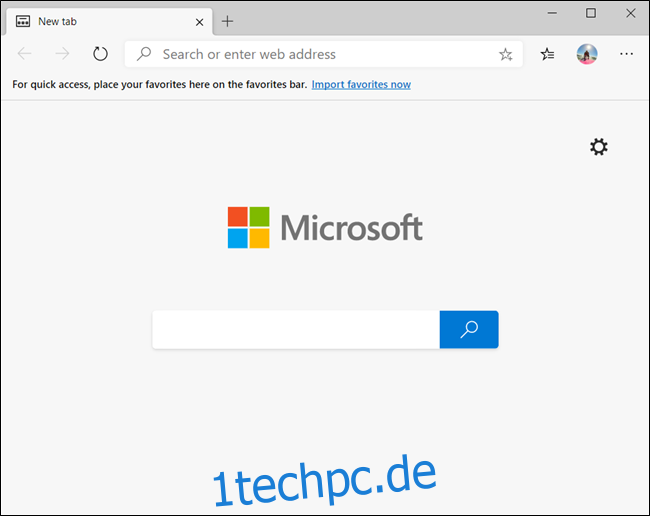This screenshot has height=516, width=650.
Task: Open the Favorites list icon
Action: [547, 54]
